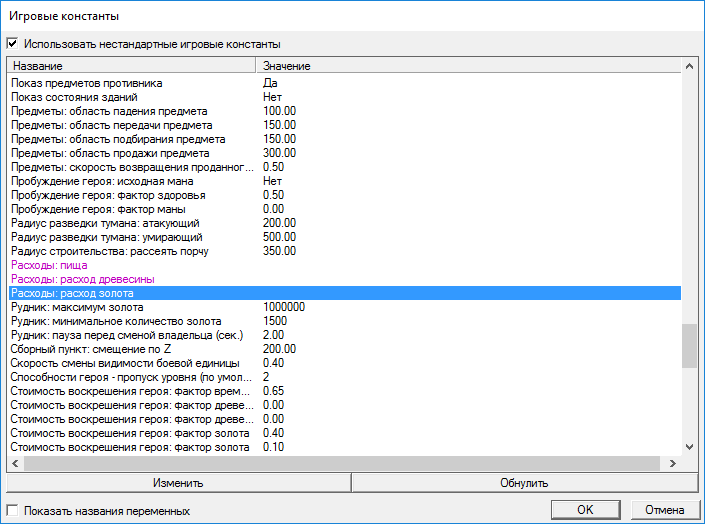Select row 'Показ состояния зданий'
705x524 pixels.
coord(345,97)
